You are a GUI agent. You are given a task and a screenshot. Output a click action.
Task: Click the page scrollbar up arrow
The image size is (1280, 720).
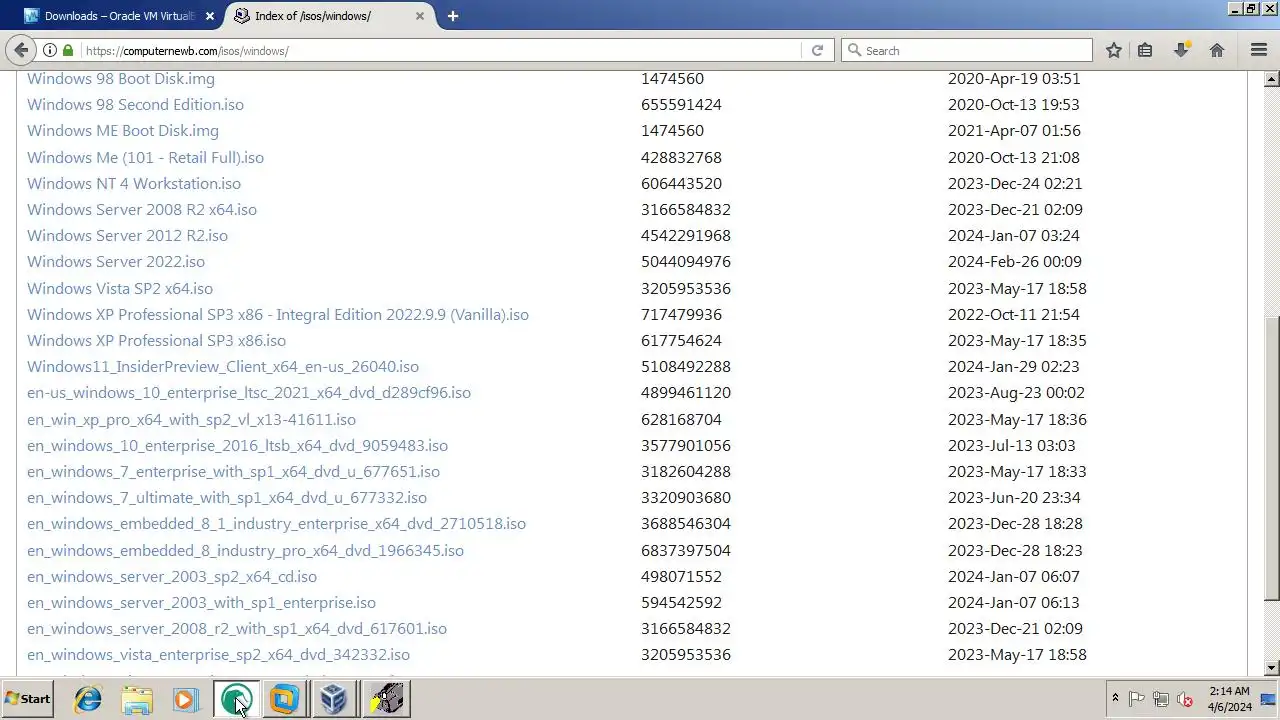(1272, 78)
